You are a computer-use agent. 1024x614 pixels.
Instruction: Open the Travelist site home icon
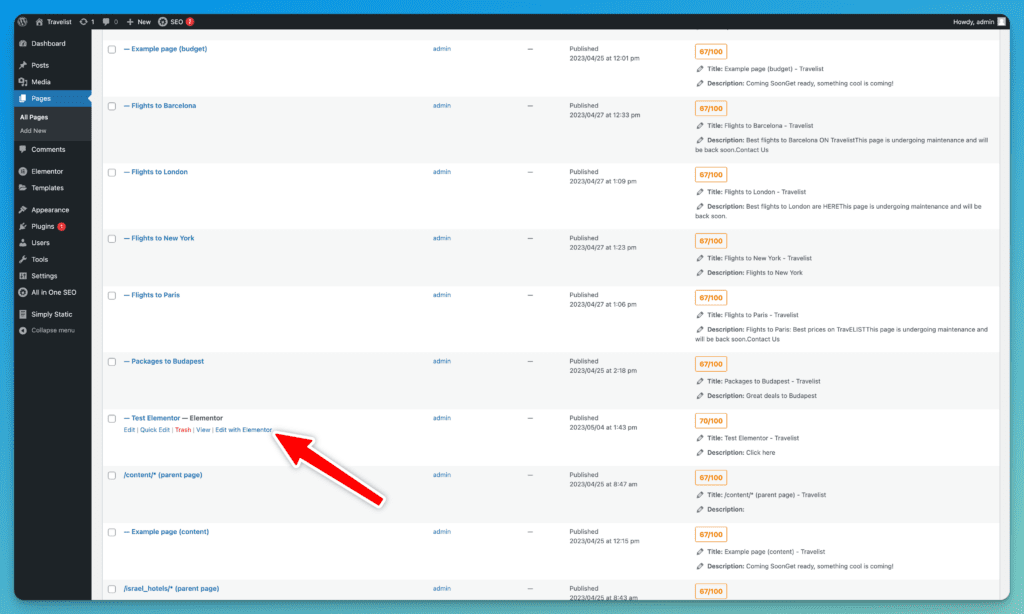click(39, 21)
